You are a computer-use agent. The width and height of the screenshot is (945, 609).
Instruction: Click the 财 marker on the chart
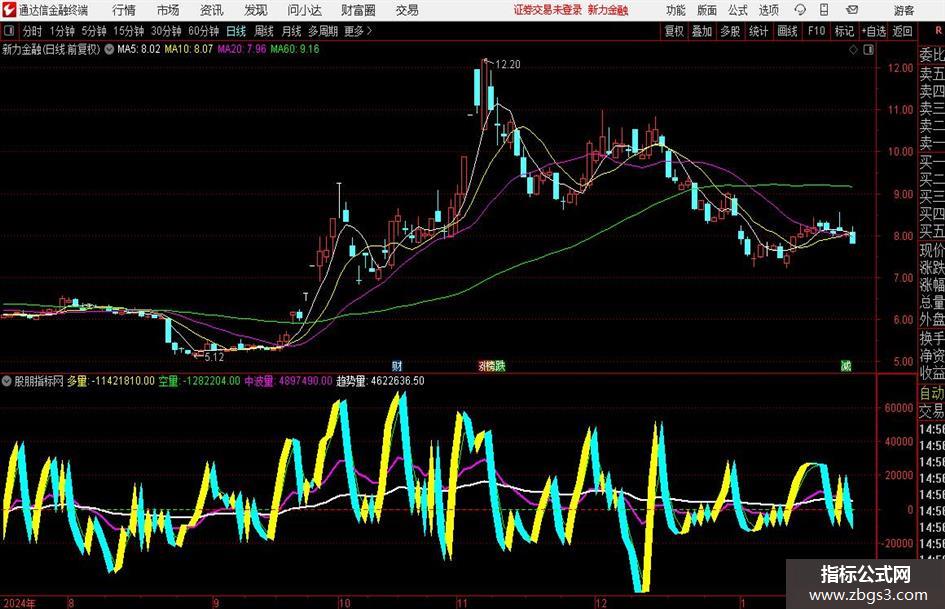[397, 366]
